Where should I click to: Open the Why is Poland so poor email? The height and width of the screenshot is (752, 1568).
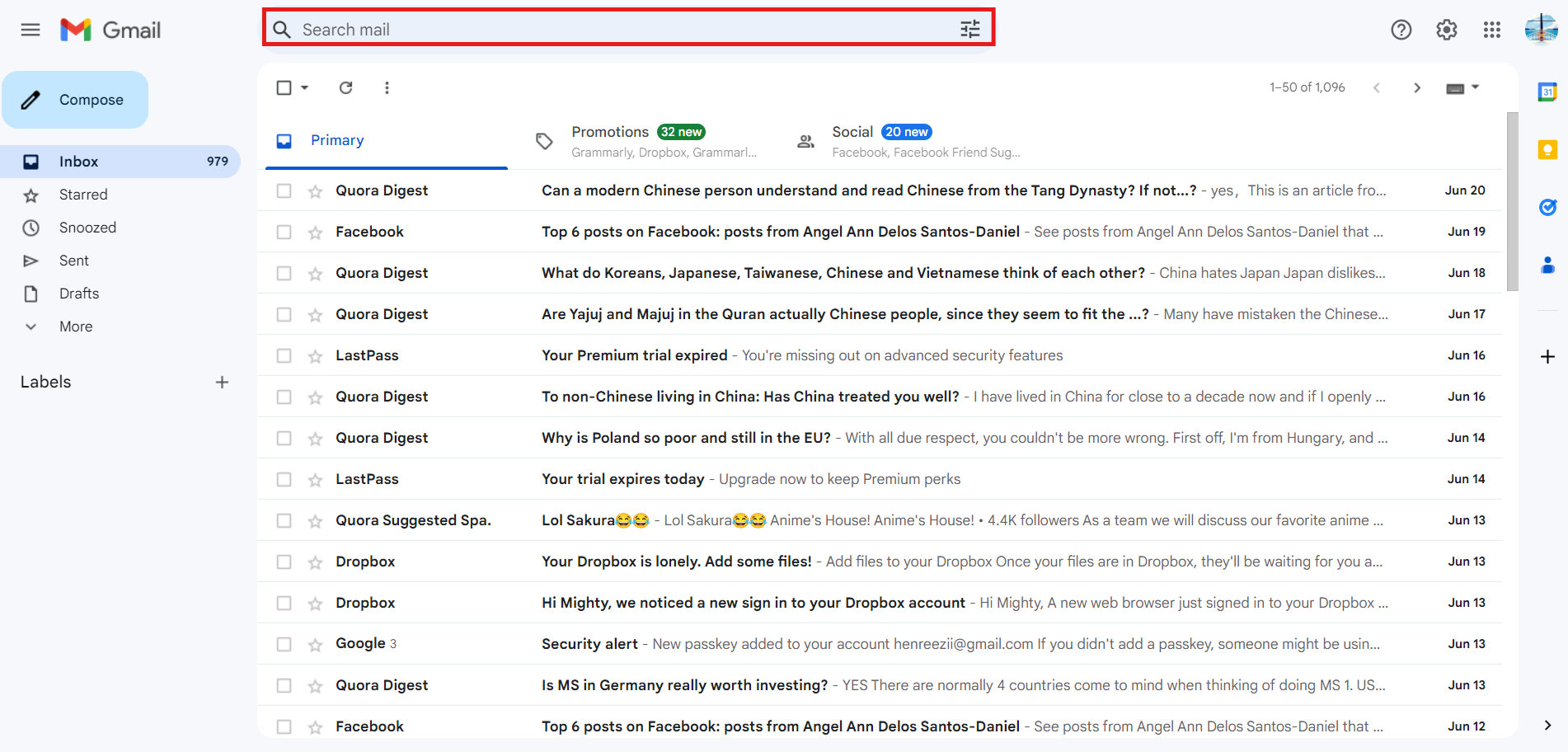[880, 438]
